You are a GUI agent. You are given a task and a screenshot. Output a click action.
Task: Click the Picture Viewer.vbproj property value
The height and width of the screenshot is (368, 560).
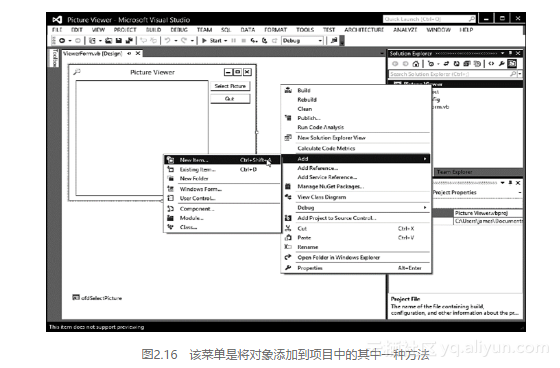click(x=488, y=213)
